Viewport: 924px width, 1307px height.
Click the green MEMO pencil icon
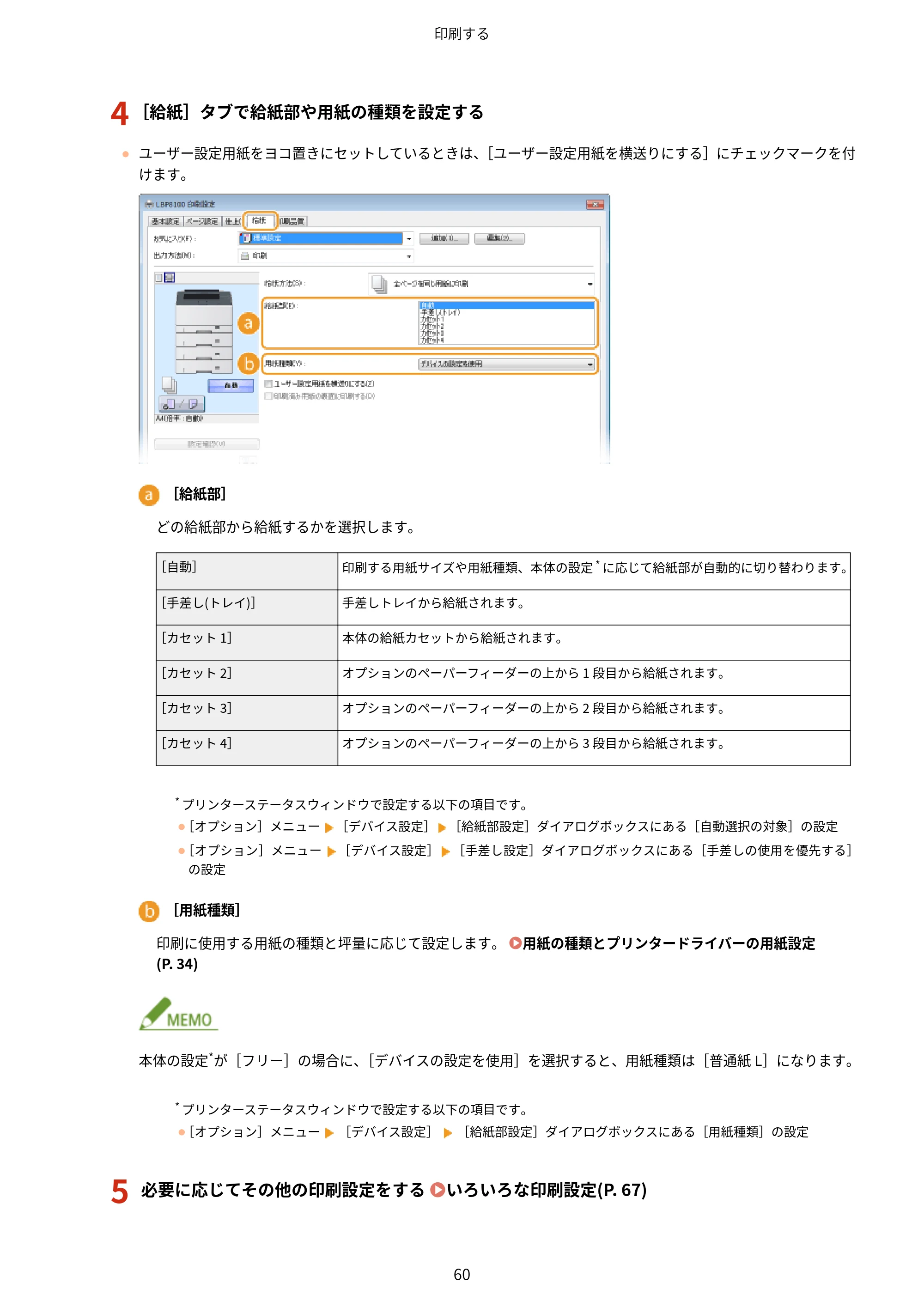tap(178, 1013)
